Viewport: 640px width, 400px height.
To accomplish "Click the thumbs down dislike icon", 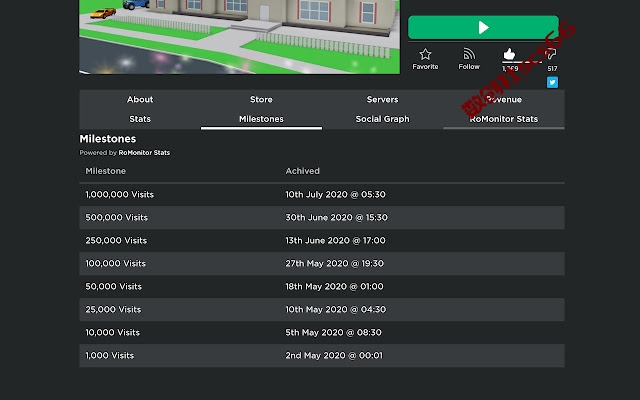I will coord(551,54).
